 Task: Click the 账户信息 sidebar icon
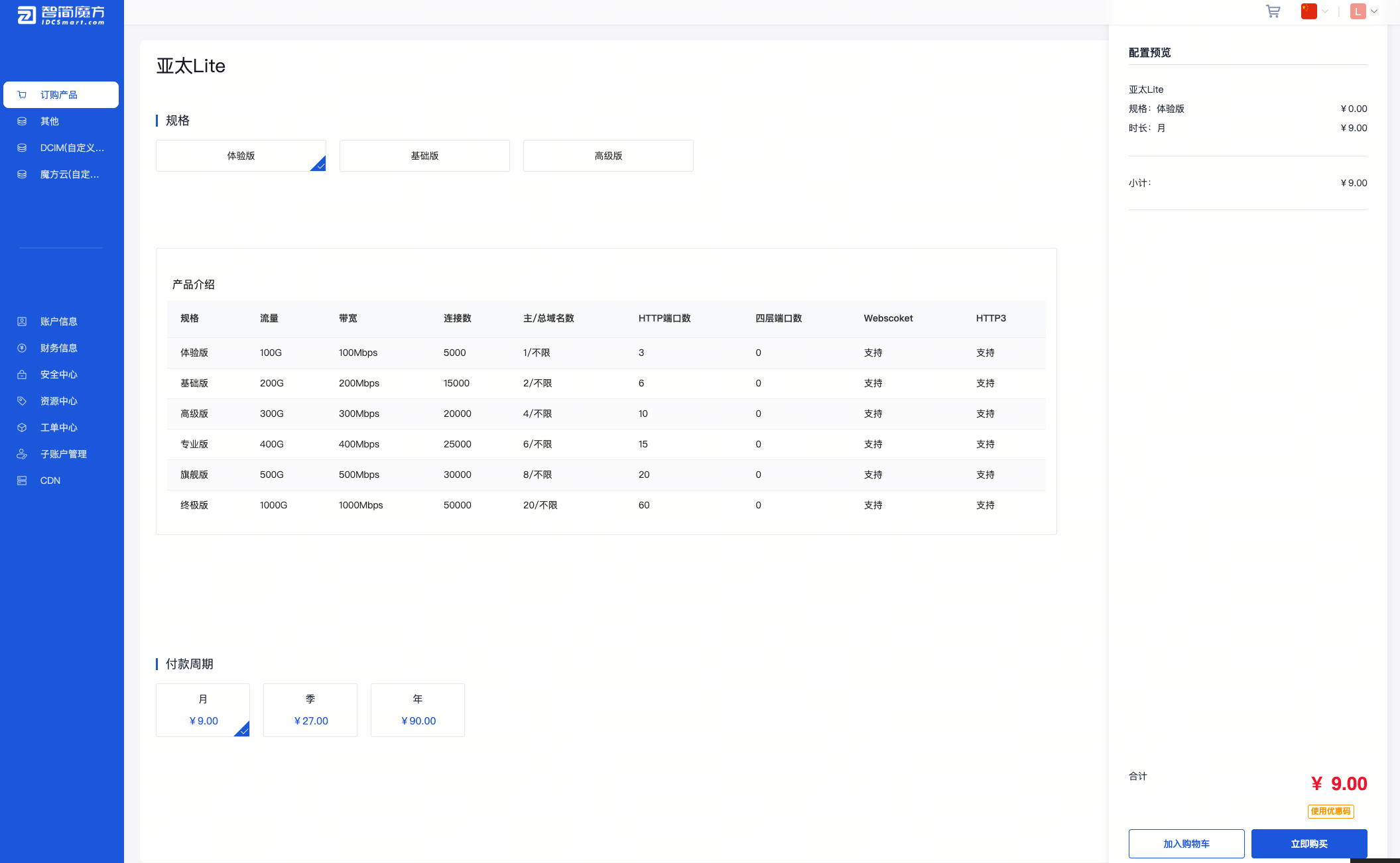pyautogui.click(x=22, y=321)
